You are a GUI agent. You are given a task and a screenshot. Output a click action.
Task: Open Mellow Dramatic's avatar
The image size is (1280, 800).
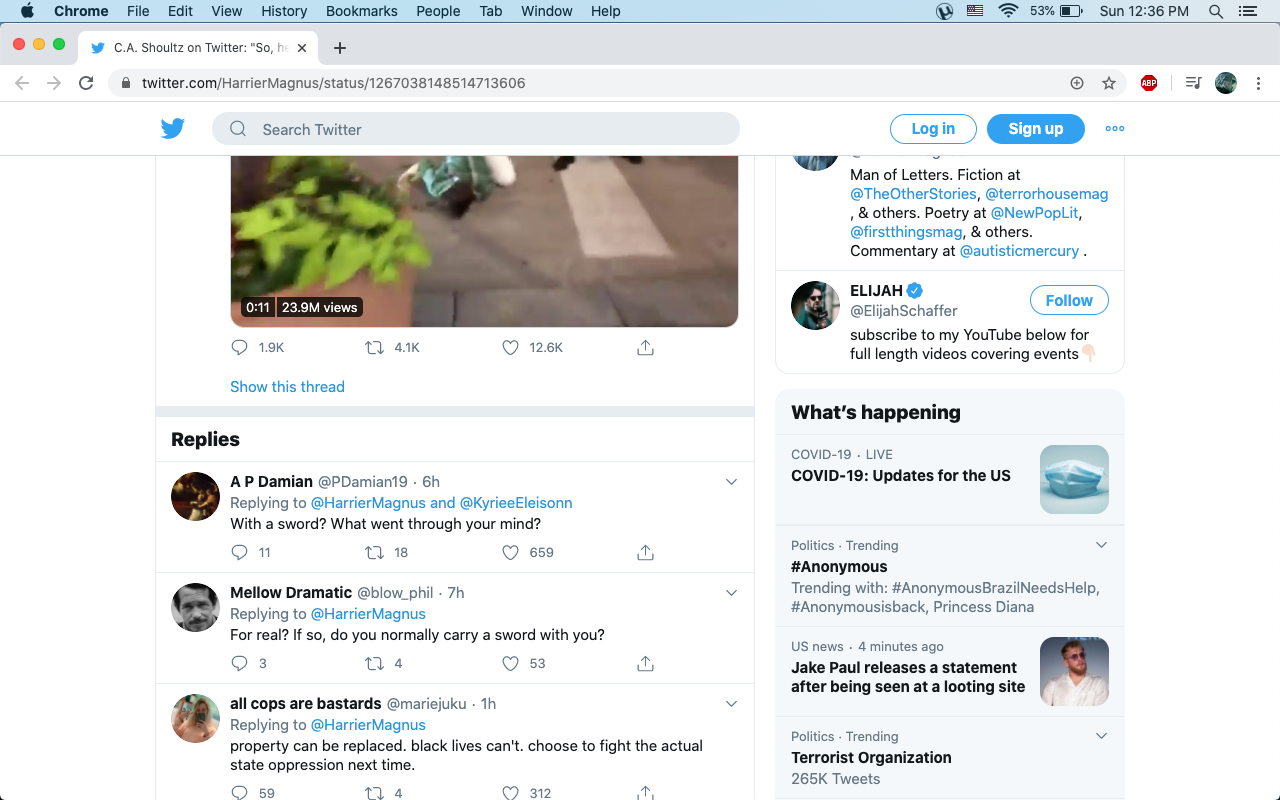[195, 607]
